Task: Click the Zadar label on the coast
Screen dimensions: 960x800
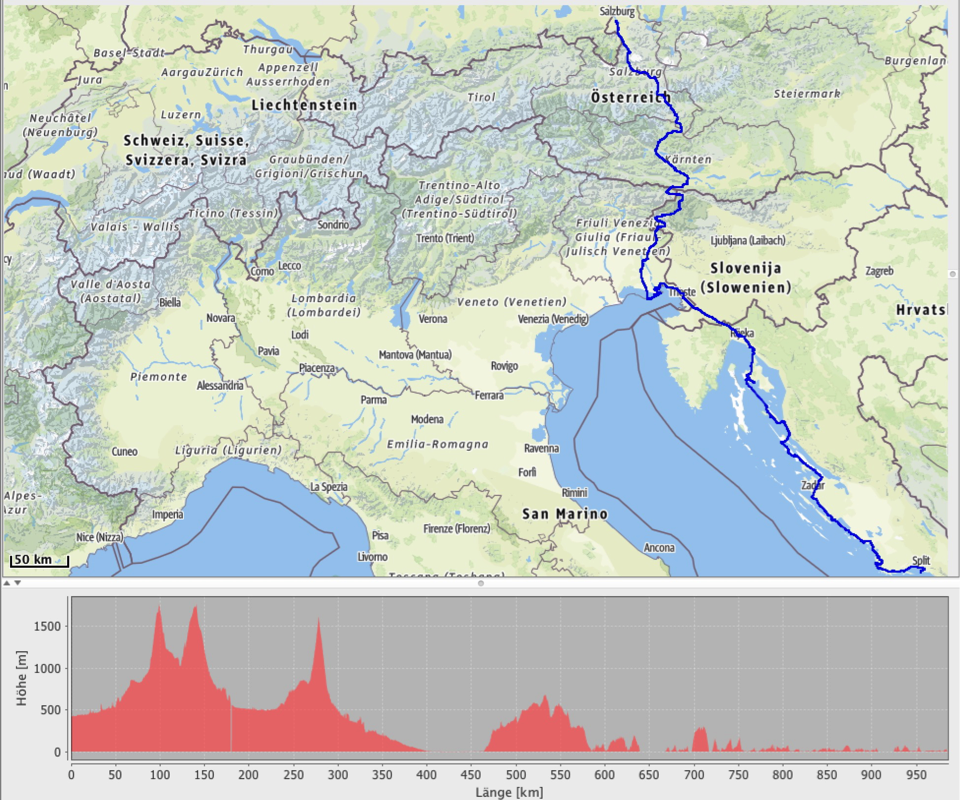Action: tap(813, 486)
